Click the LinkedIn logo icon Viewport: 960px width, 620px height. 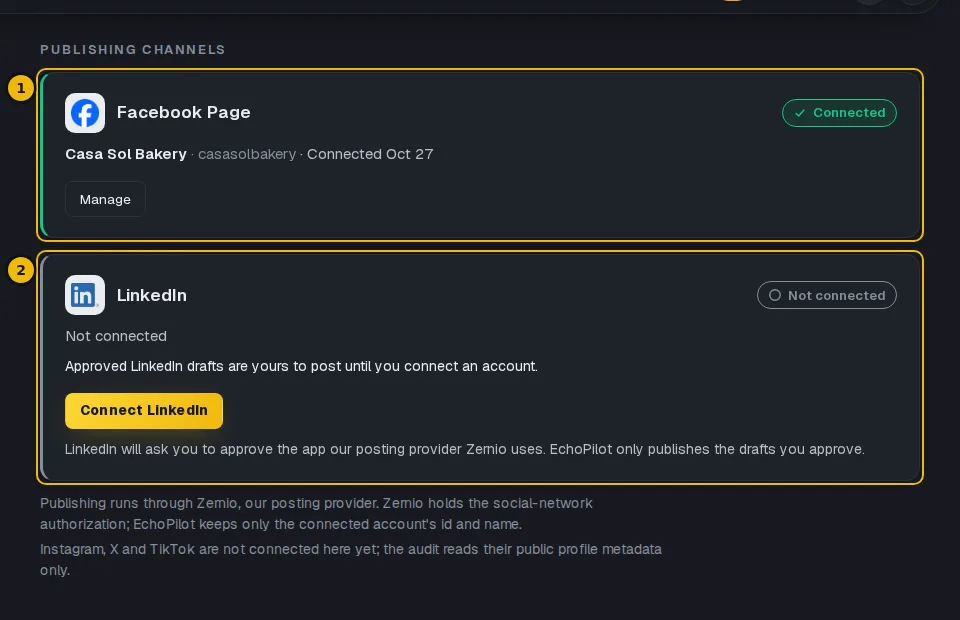84,295
